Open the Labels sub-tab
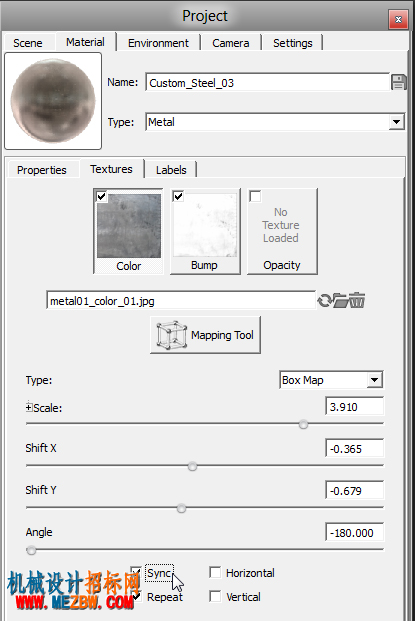 (171, 170)
